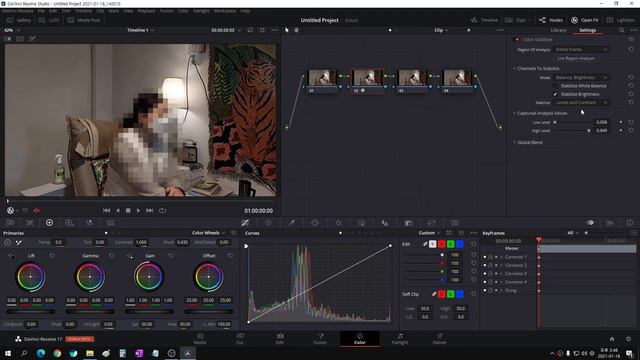
Task: Open the Tracker palette icon
Action: click(338, 222)
